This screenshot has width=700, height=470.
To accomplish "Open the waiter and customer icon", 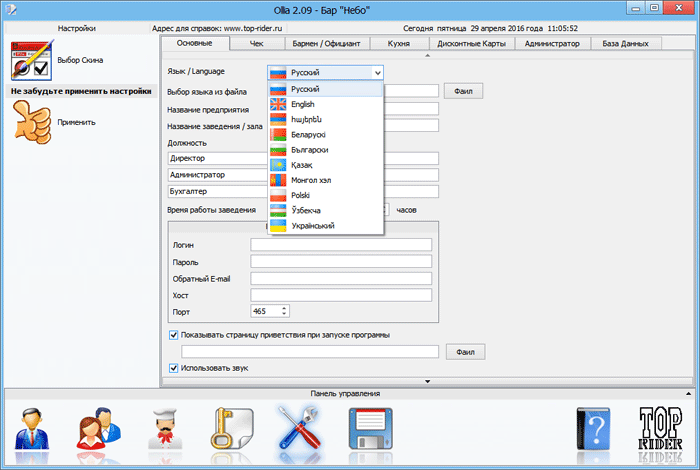I will point(97,429).
